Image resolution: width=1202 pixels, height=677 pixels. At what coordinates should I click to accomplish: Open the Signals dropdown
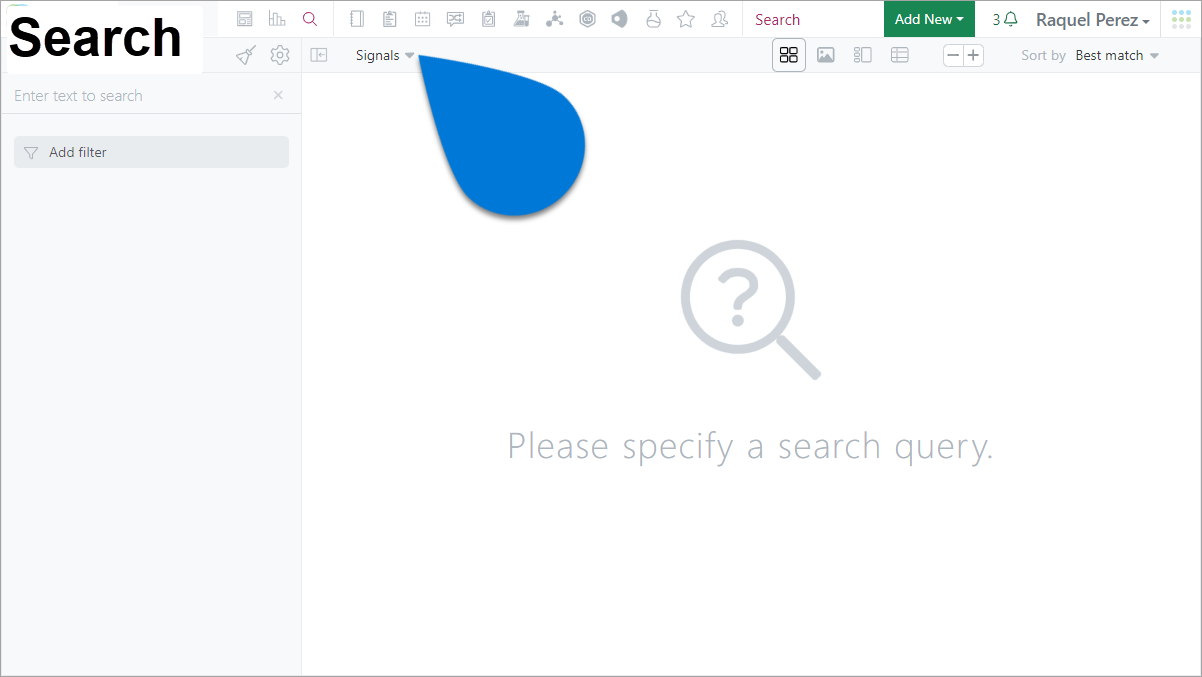[385, 55]
